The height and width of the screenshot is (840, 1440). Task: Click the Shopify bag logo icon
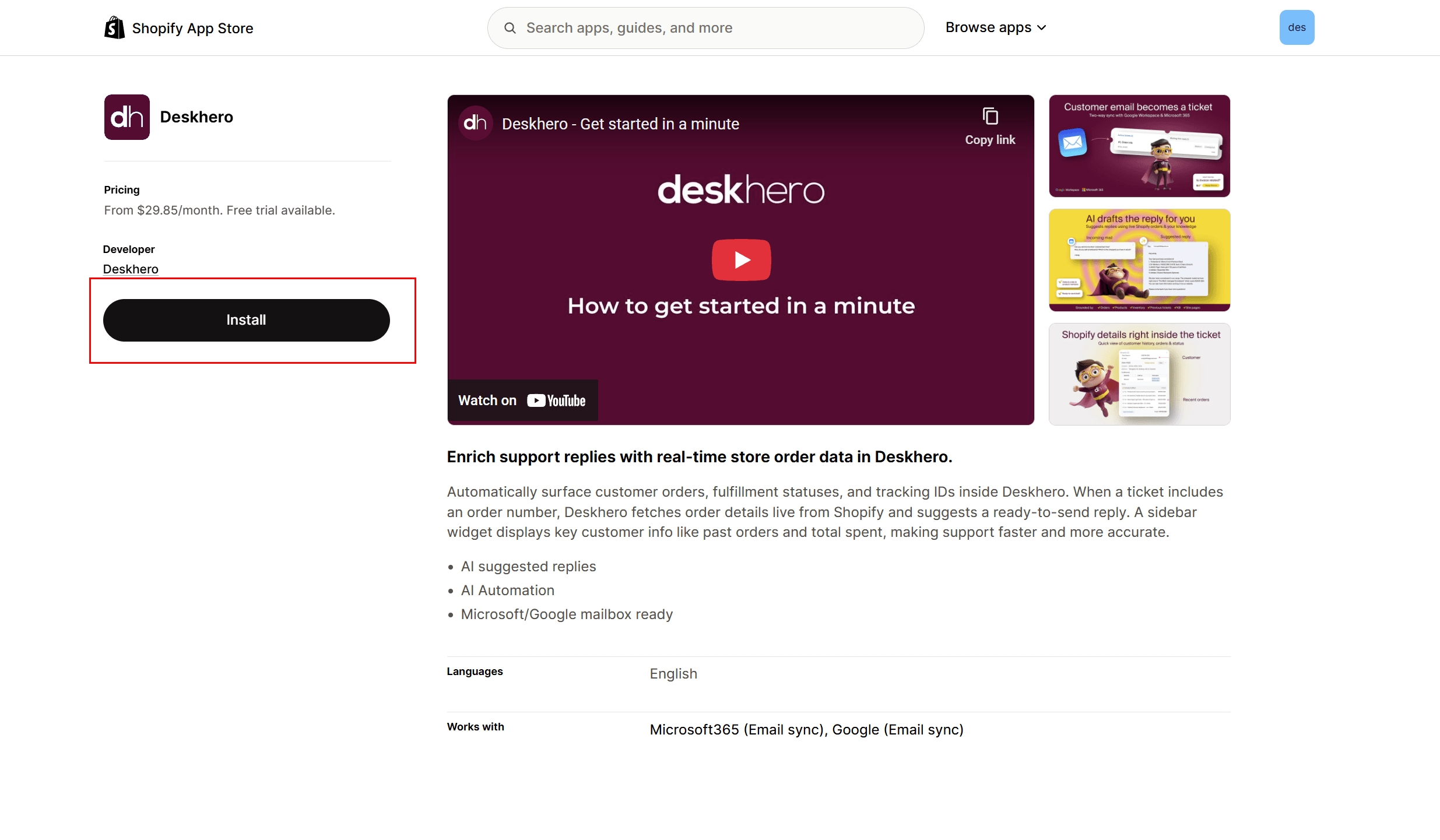coord(114,27)
